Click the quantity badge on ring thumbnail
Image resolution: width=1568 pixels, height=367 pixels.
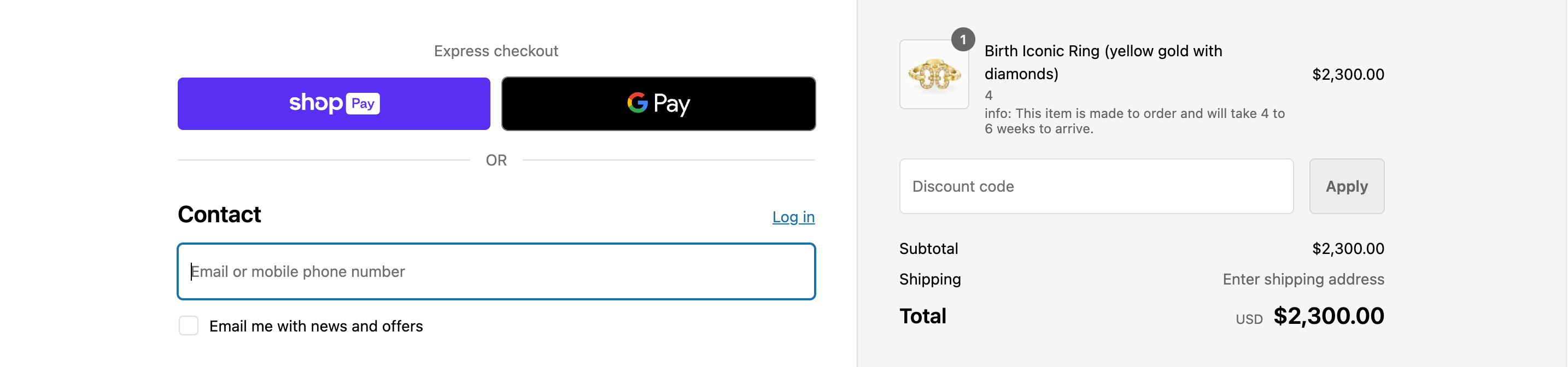pos(962,40)
